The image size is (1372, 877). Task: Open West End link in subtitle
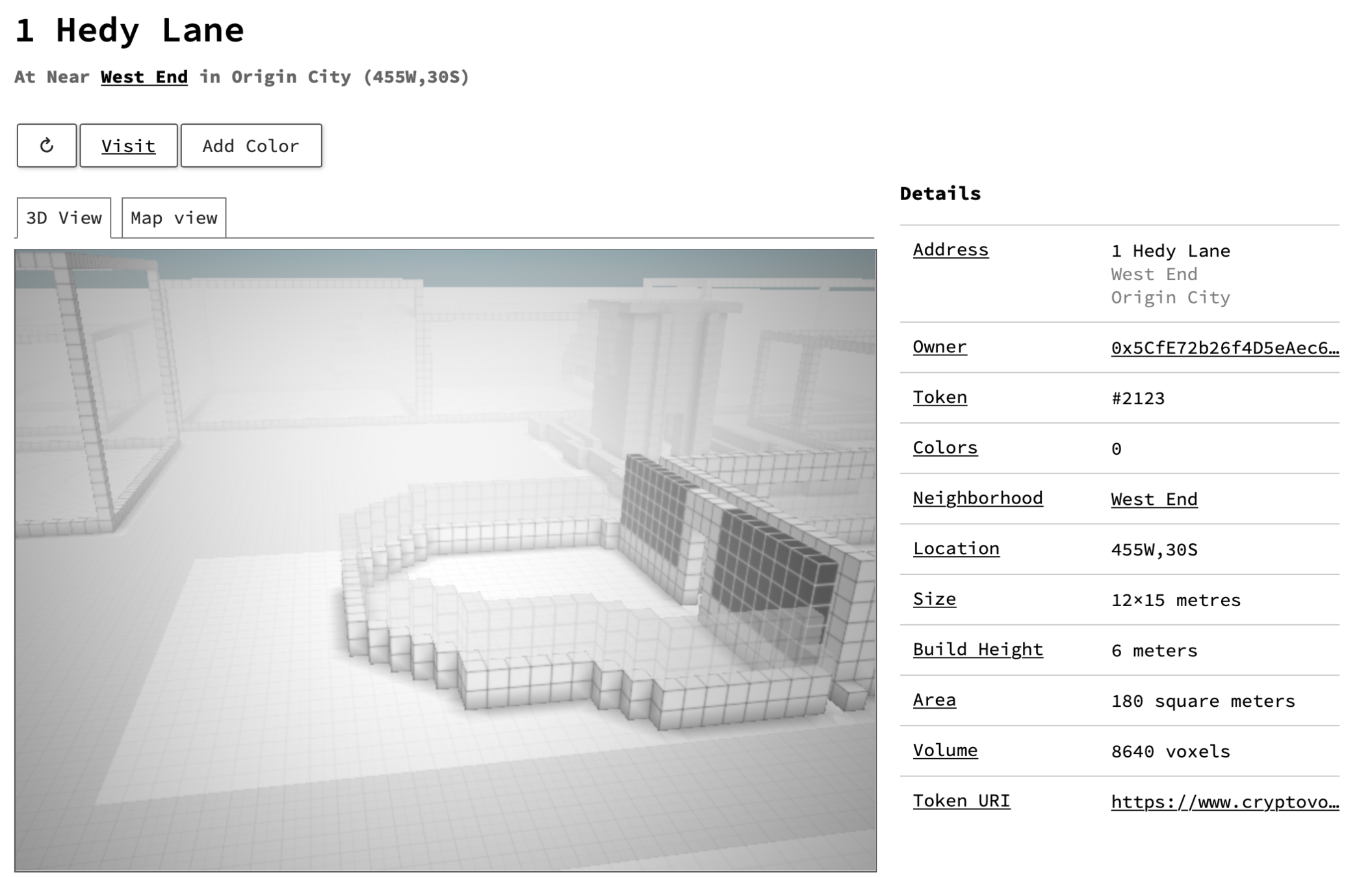tap(144, 77)
